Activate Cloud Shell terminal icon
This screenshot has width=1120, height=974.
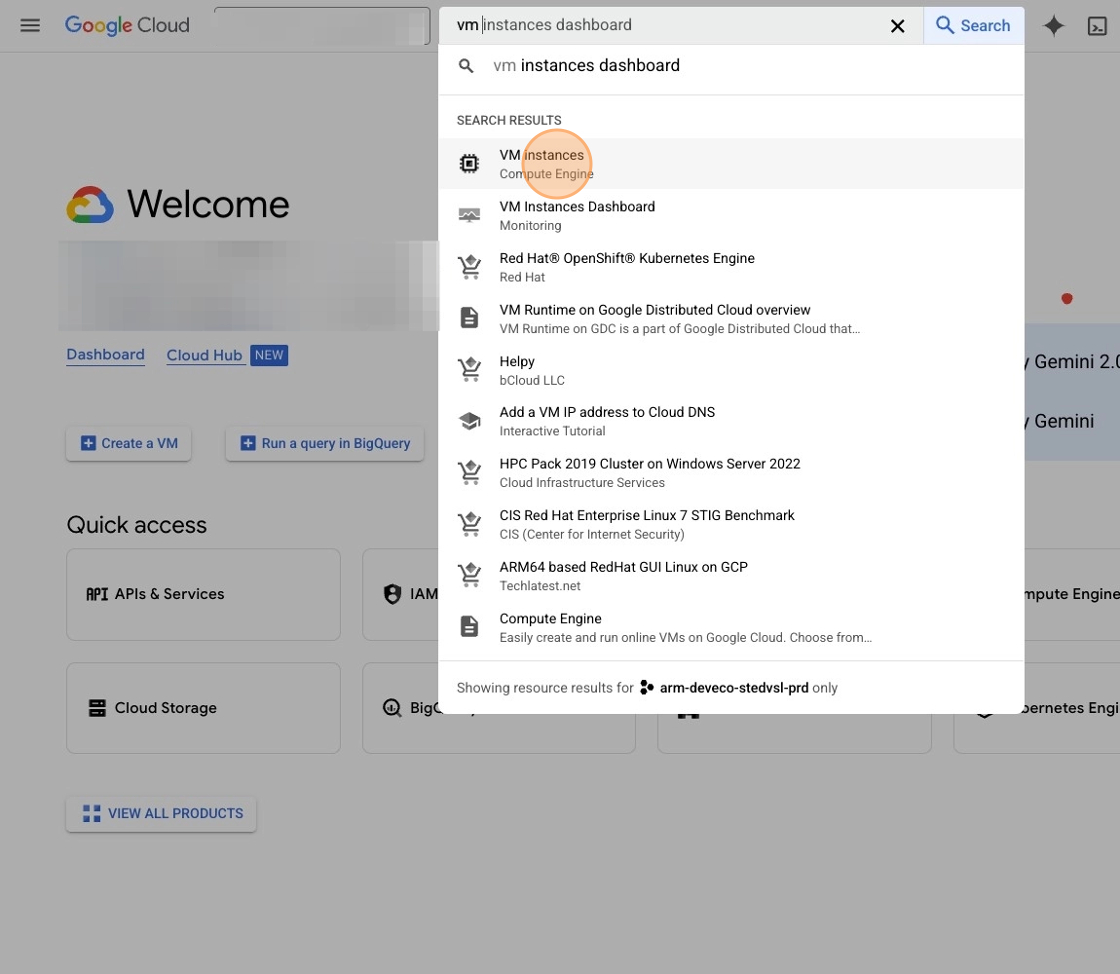pos(1097,26)
